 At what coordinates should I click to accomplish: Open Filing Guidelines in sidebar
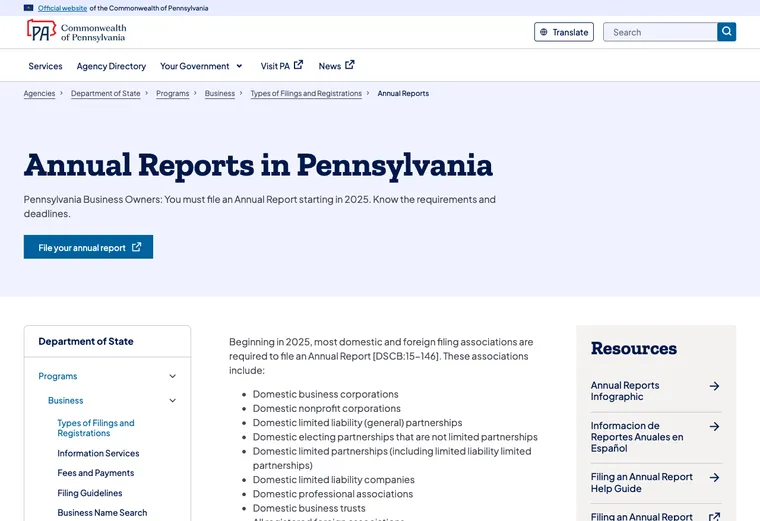[x=90, y=493]
